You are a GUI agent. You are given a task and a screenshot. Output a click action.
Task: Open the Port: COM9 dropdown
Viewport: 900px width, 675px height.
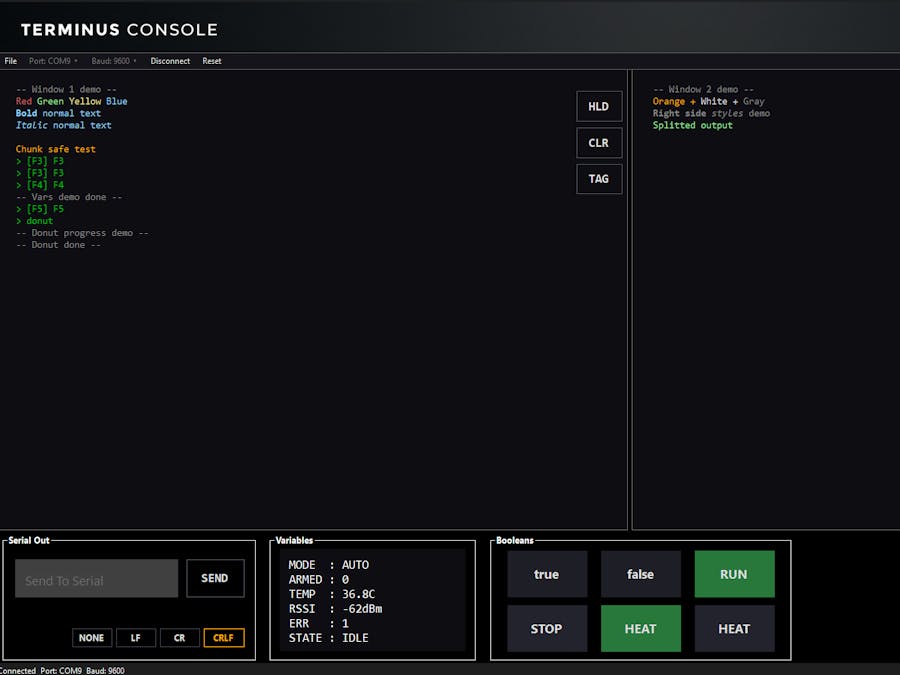click(x=52, y=61)
